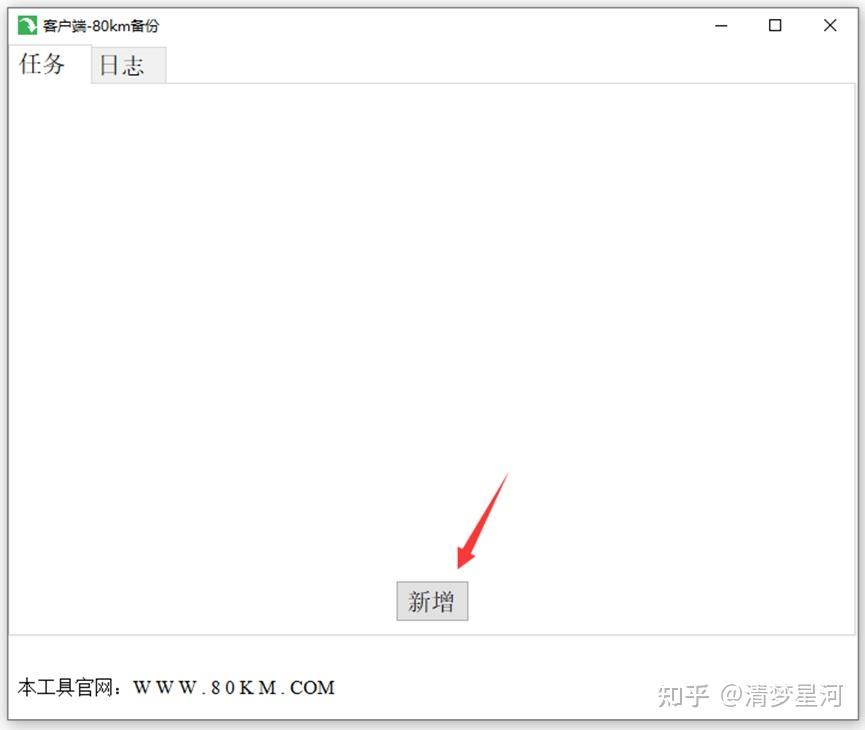Add a new task with 新增 button

[x=432, y=601]
